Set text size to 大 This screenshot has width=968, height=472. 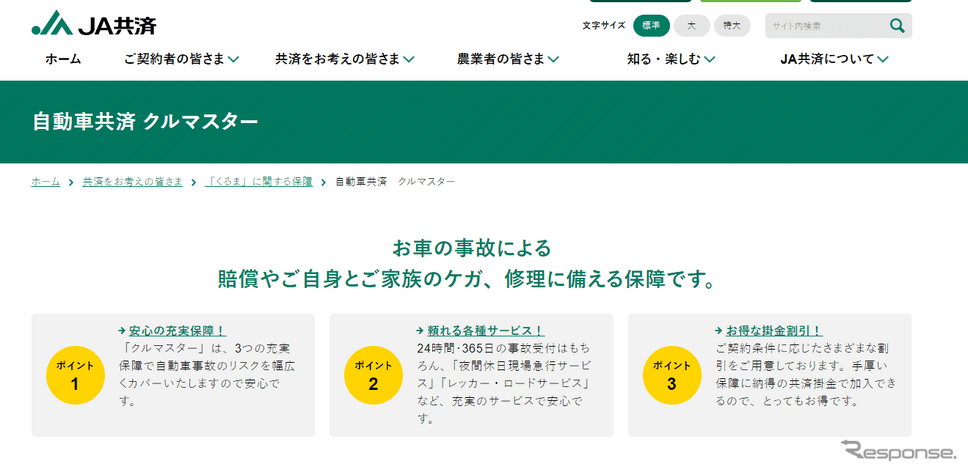[x=691, y=26]
